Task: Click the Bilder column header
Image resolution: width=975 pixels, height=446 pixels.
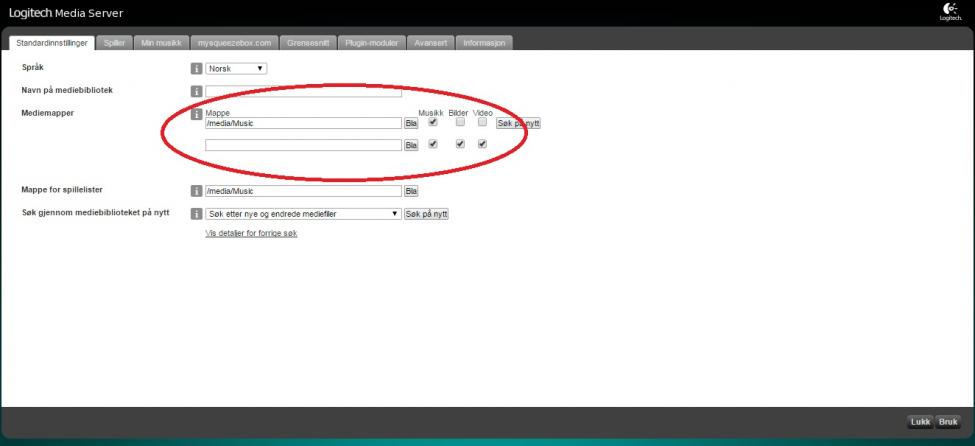Action: [x=458, y=113]
